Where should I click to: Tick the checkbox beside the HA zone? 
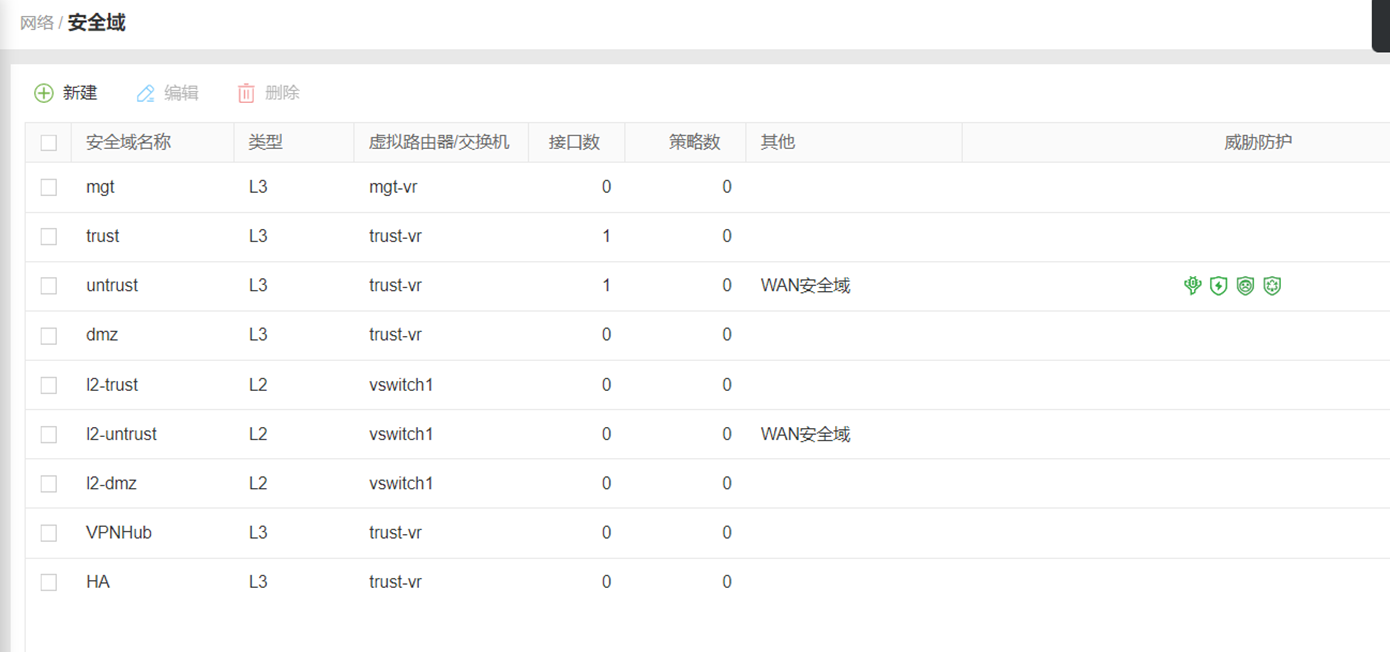click(48, 581)
